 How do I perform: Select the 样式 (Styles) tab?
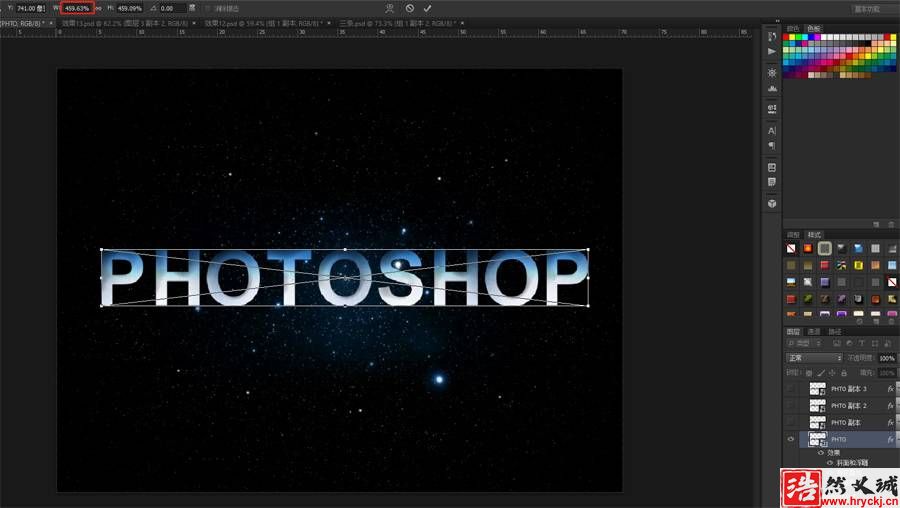(x=814, y=235)
